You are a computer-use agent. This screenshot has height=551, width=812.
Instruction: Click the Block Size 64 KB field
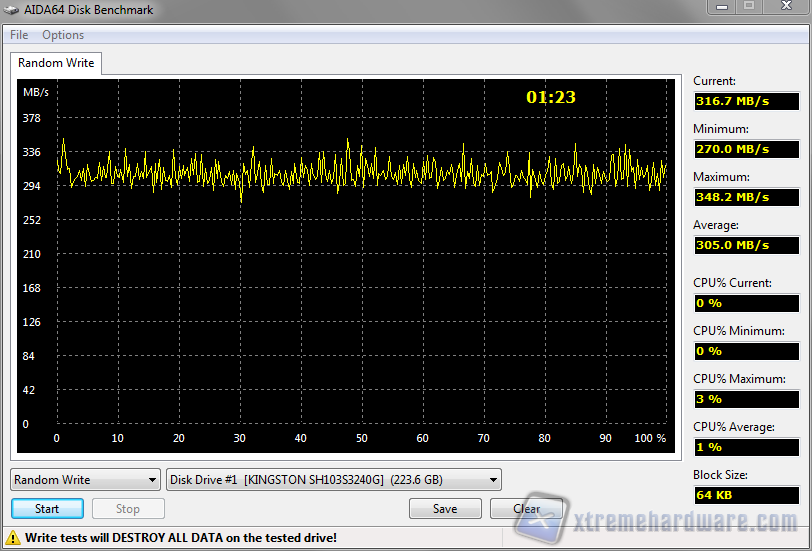(x=746, y=495)
